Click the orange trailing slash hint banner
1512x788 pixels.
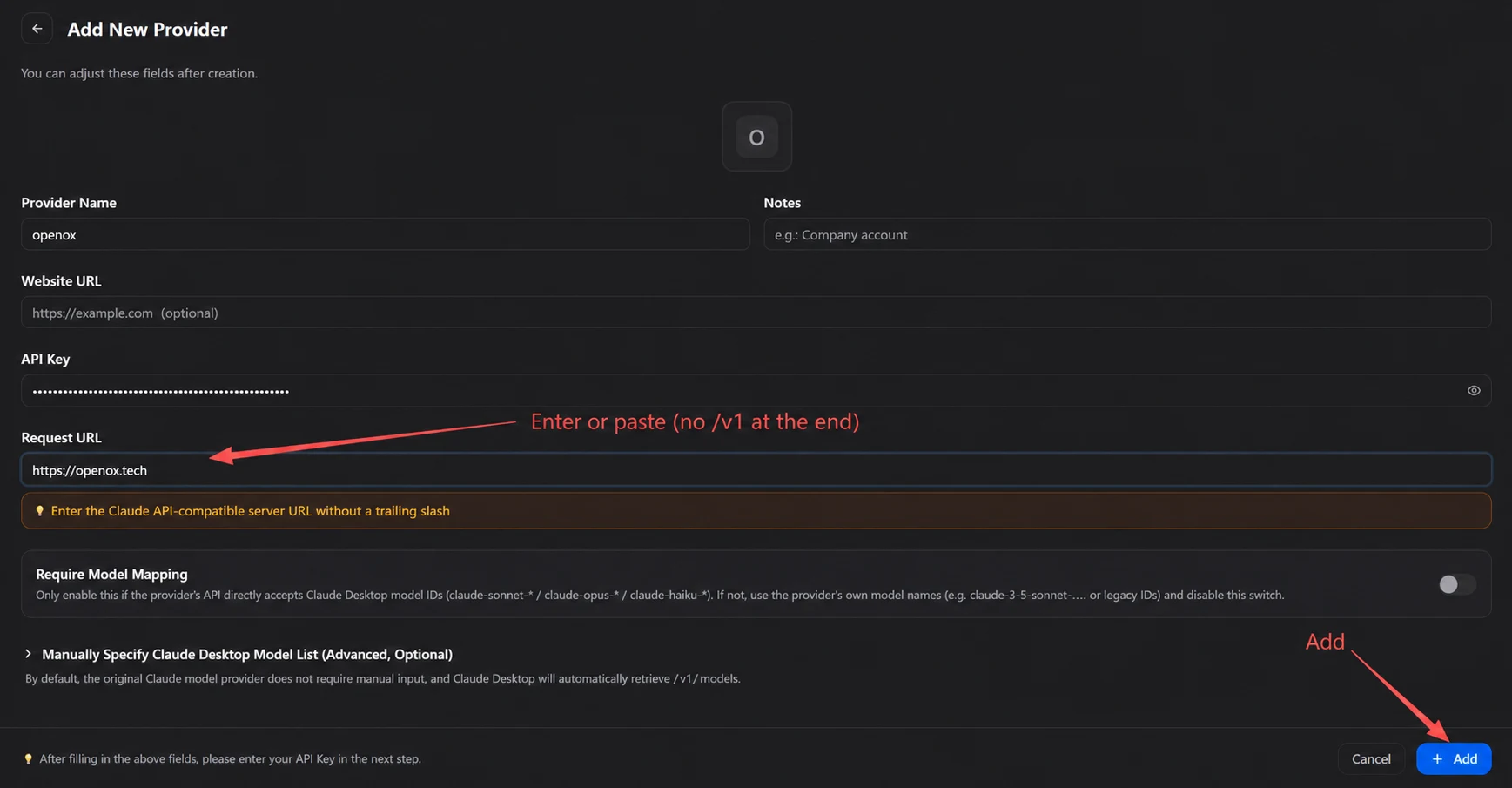coord(756,511)
